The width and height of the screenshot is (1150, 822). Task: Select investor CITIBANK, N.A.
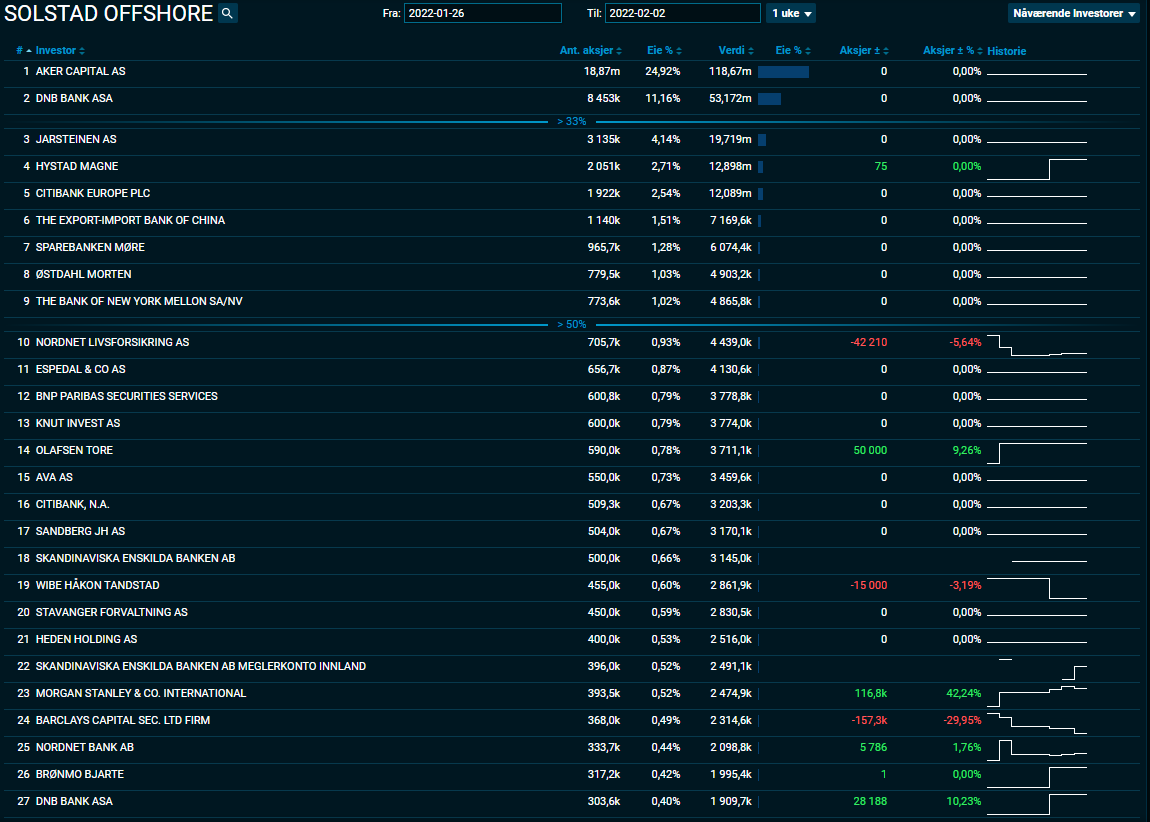[x=73, y=504]
